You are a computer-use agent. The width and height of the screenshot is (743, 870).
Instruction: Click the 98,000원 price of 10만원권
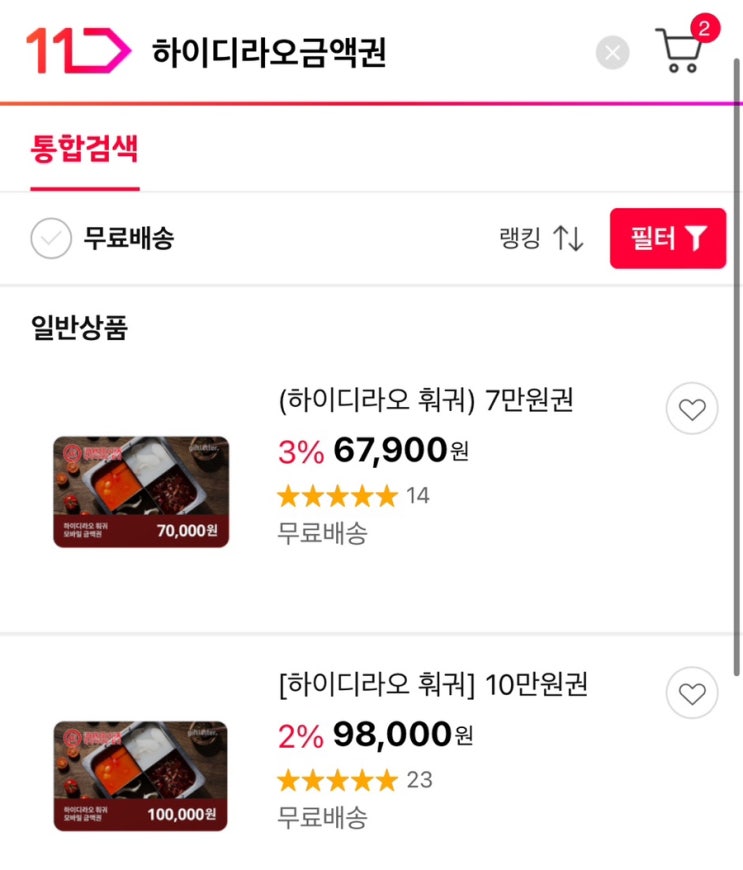402,735
